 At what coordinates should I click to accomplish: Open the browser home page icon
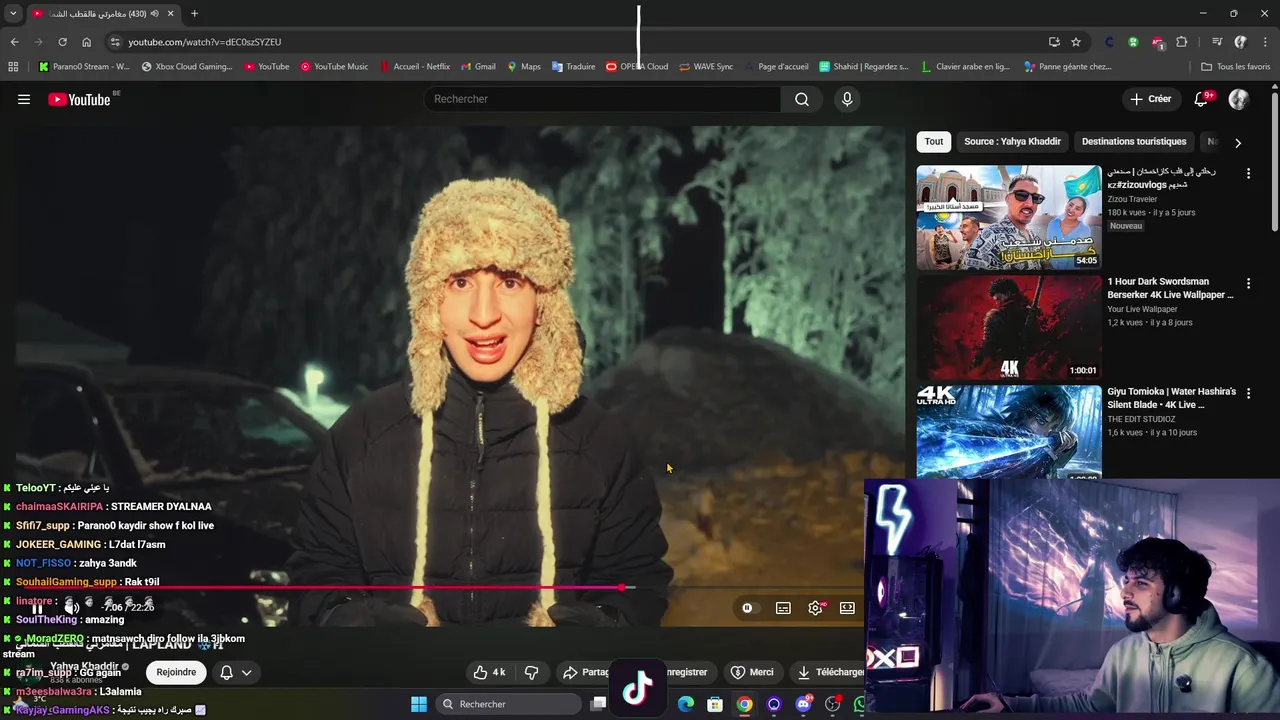click(x=86, y=42)
